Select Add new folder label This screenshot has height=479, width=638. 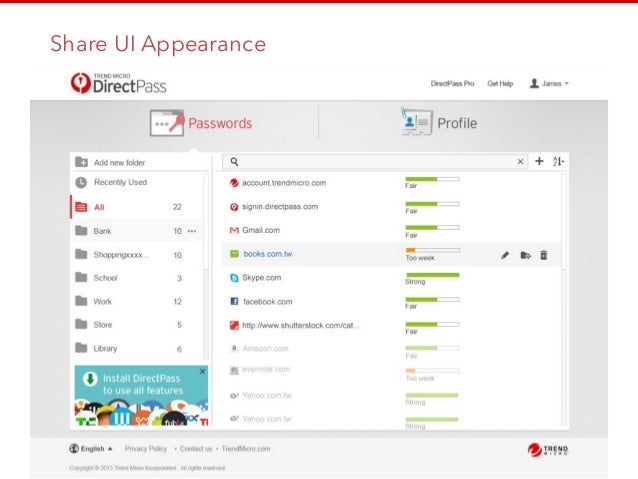[120, 162]
